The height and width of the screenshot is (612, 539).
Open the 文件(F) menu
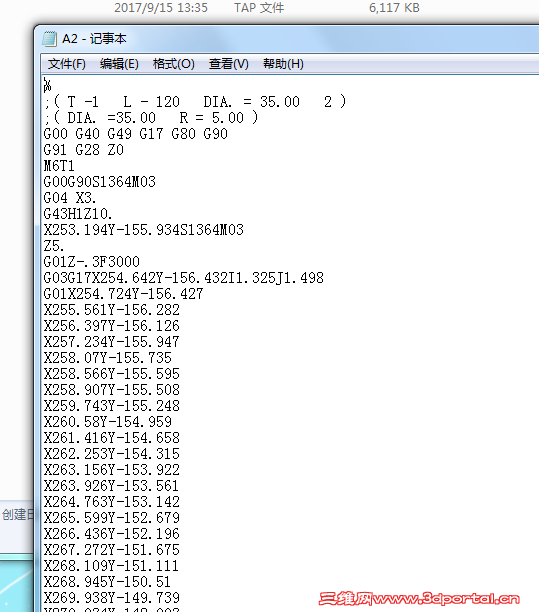pyautogui.click(x=67, y=64)
